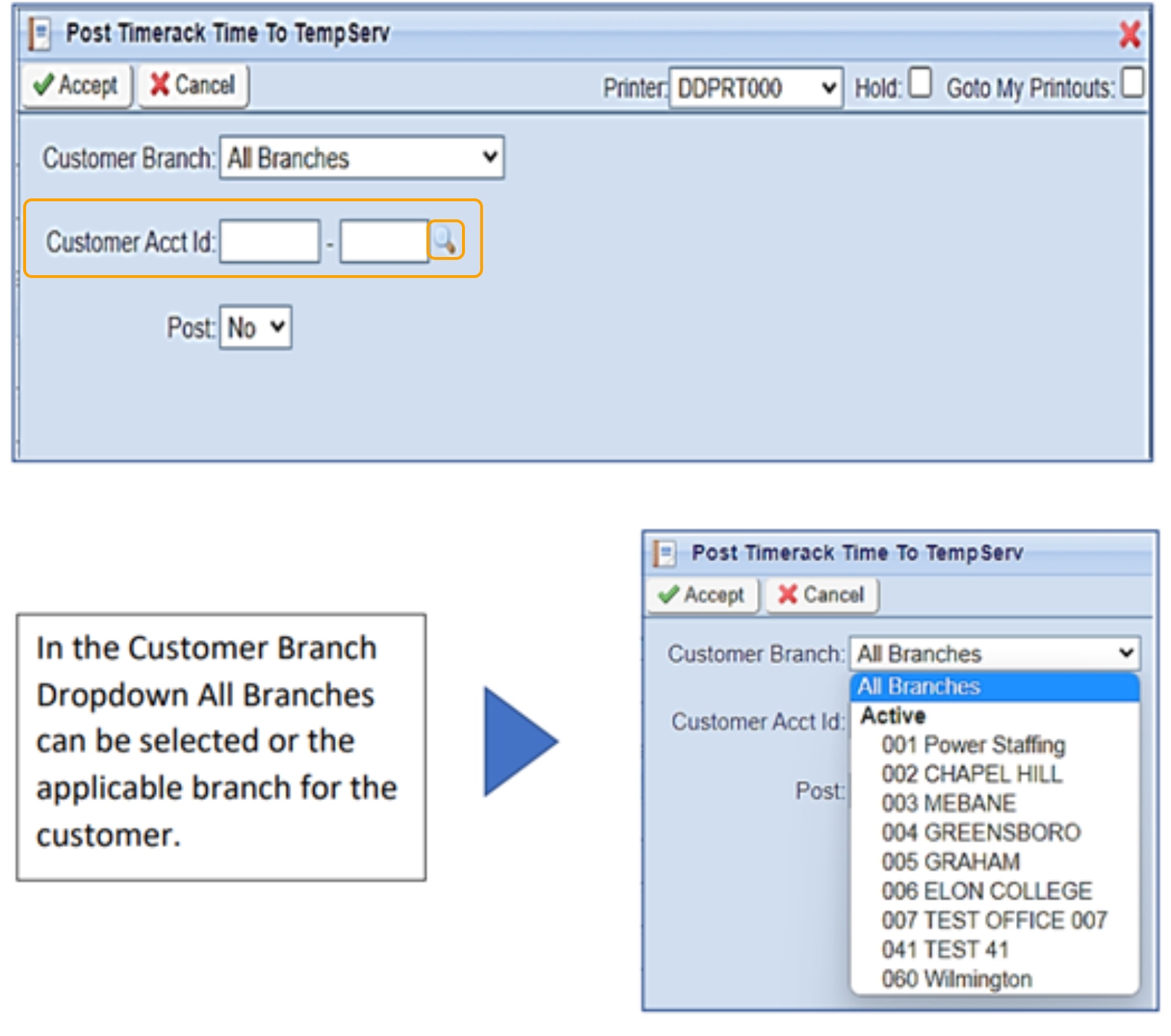1171x1036 pixels.
Task: Choose 041 TEST 41 branch
Action: point(945,949)
